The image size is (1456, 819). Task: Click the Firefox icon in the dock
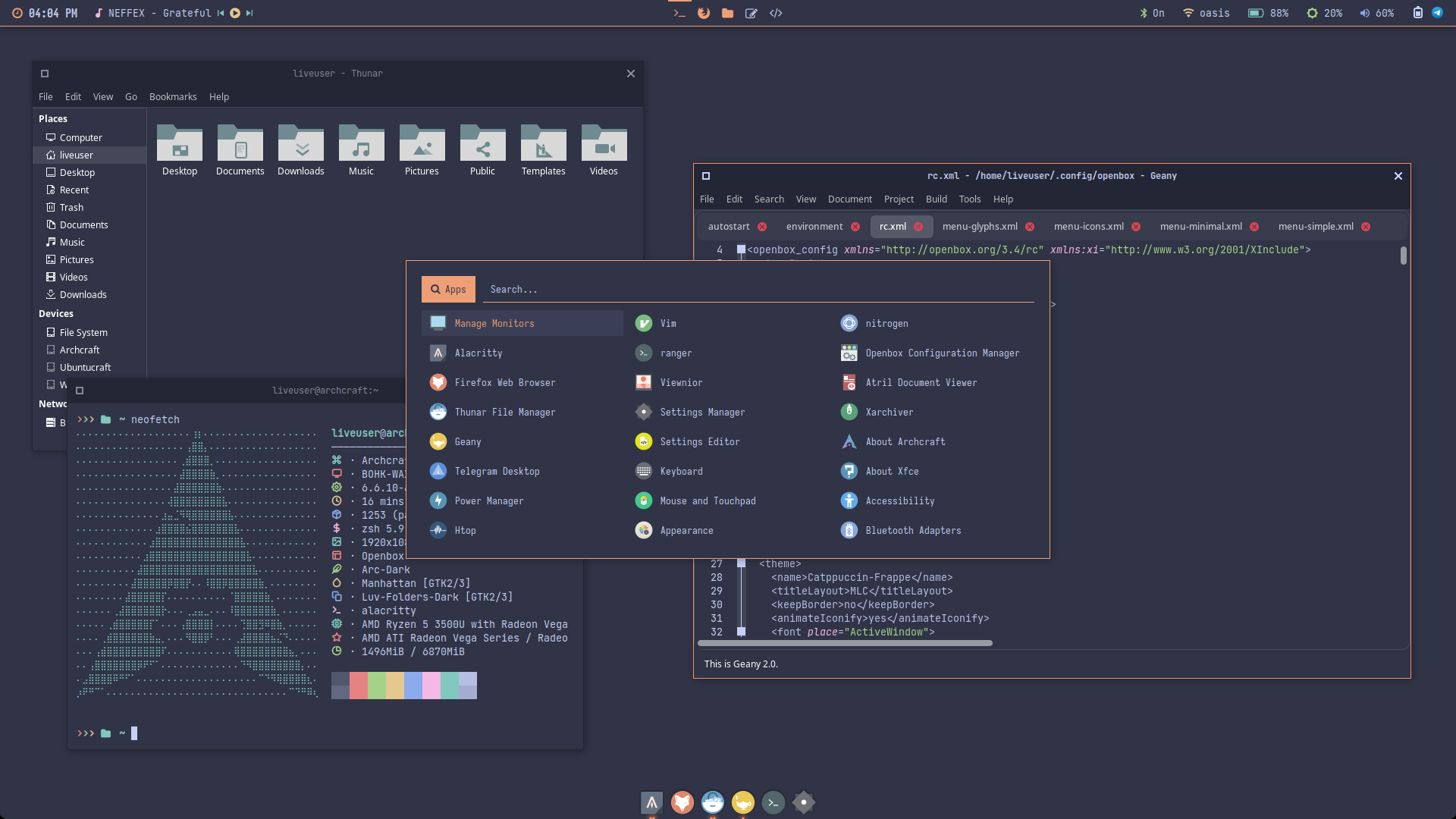[682, 802]
